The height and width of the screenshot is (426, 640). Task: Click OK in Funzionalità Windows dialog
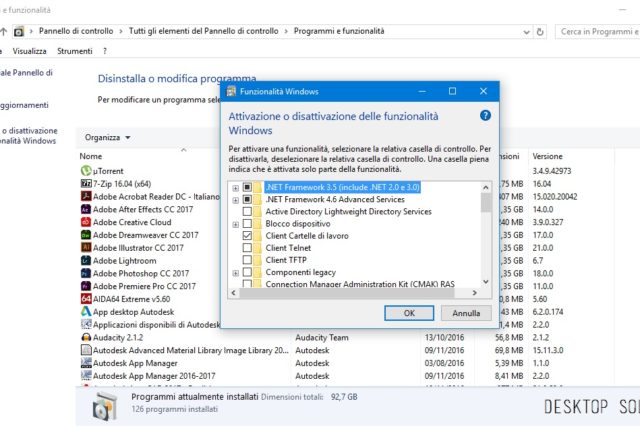tap(409, 313)
